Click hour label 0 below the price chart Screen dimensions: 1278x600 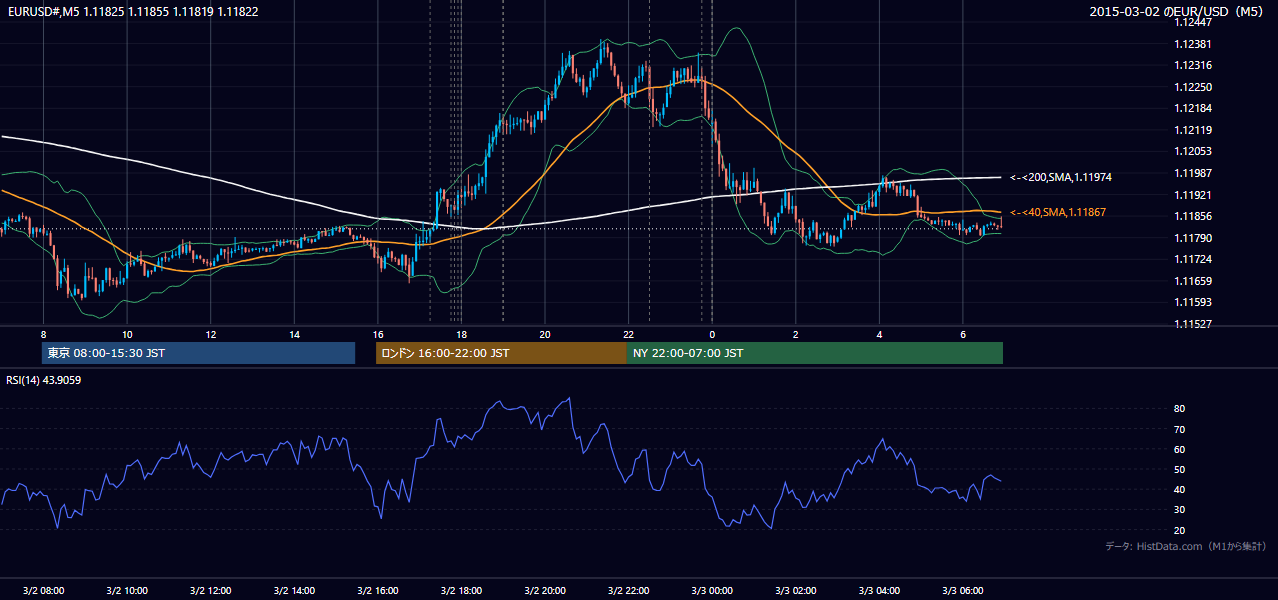(712, 334)
